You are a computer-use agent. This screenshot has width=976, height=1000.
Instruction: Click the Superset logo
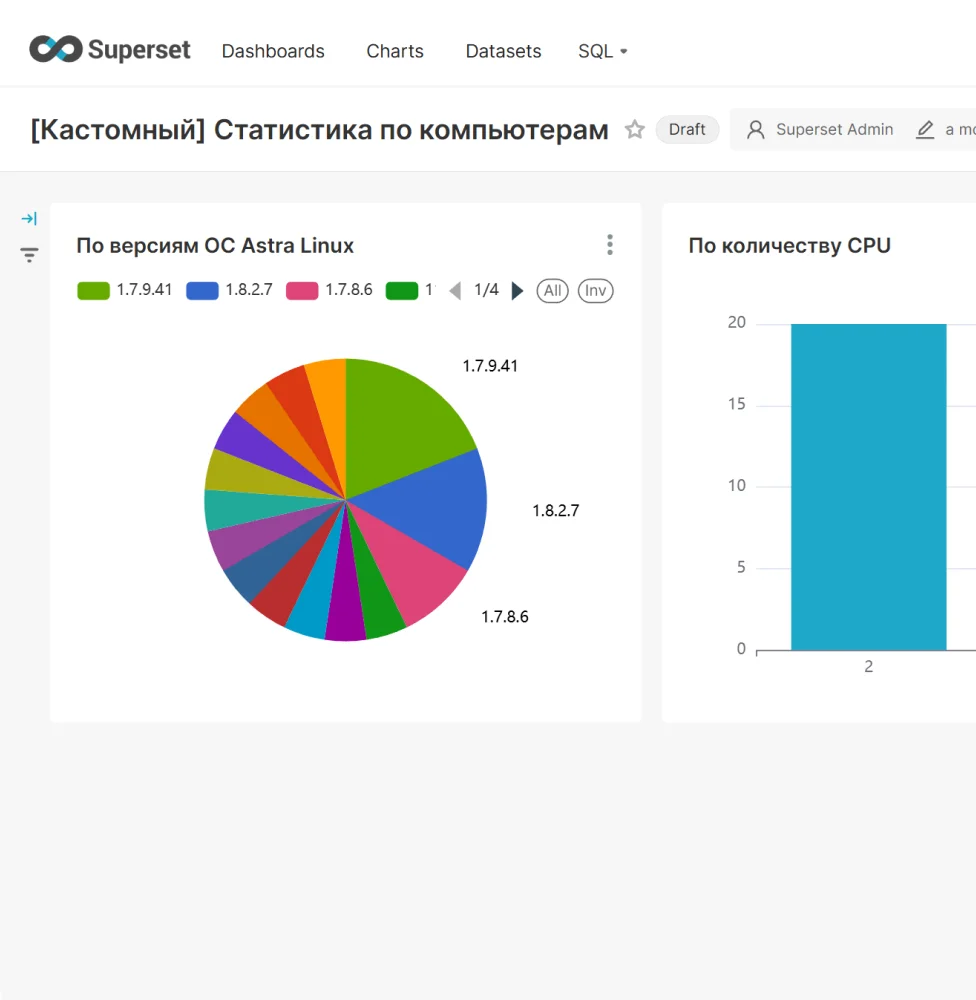point(110,50)
